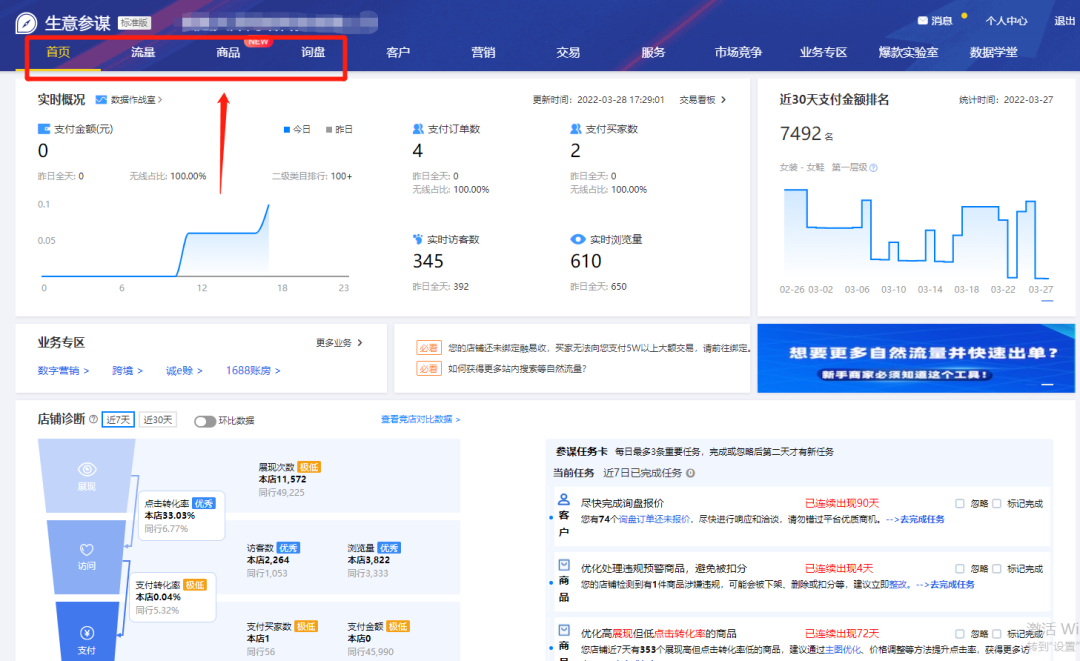The width and height of the screenshot is (1080, 661).
Task: Click the 消息 envelope icon
Action: [923, 21]
